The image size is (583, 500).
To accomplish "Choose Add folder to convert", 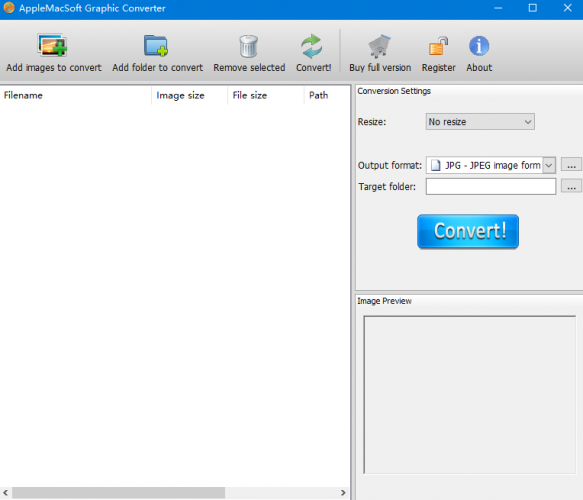I will click(158, 53).
